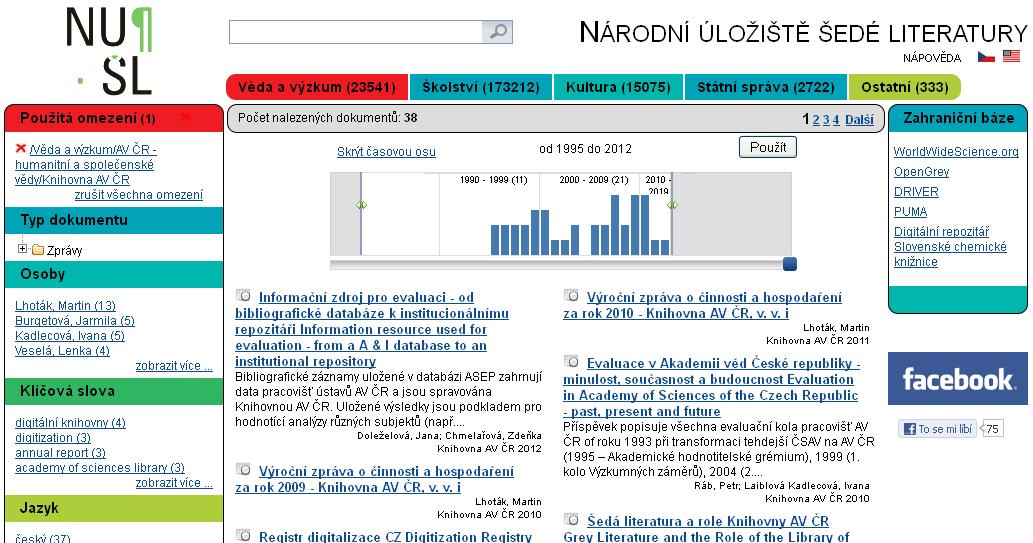Go to results page 4
The image size is (1033, 543).
836,120
